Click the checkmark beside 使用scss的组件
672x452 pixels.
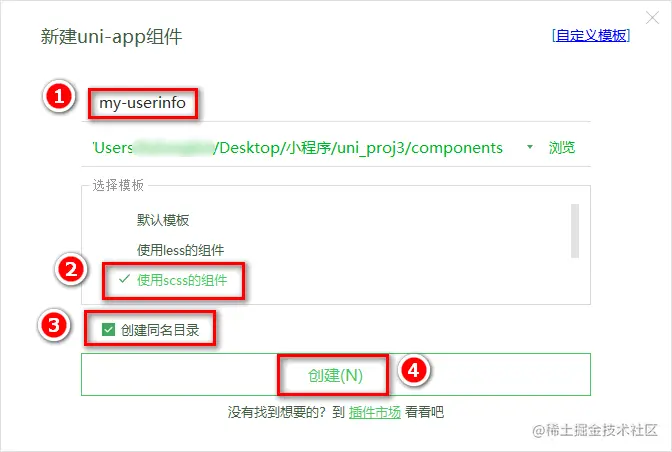point(124,279)
